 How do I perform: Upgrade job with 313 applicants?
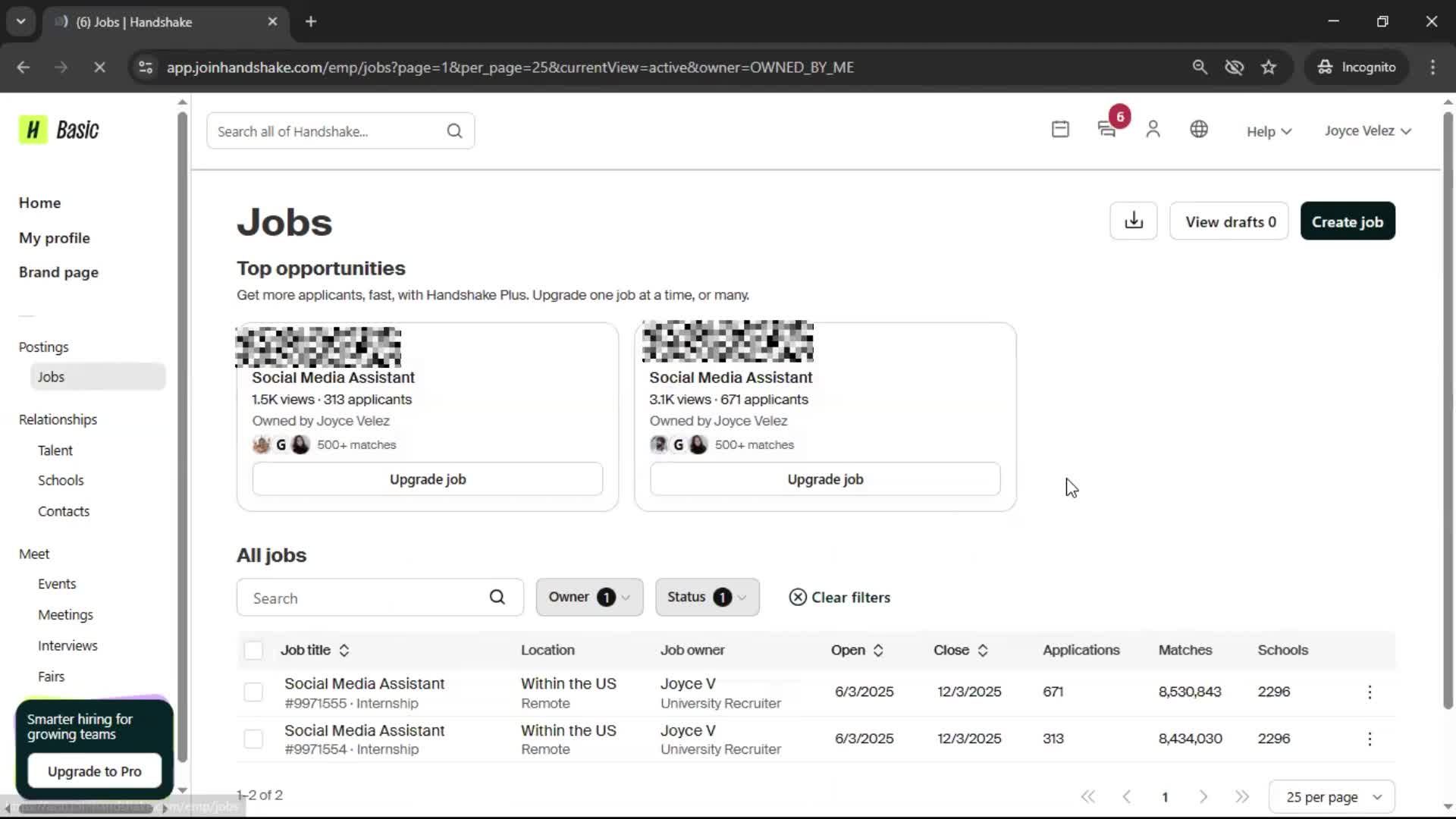(428, 479)
